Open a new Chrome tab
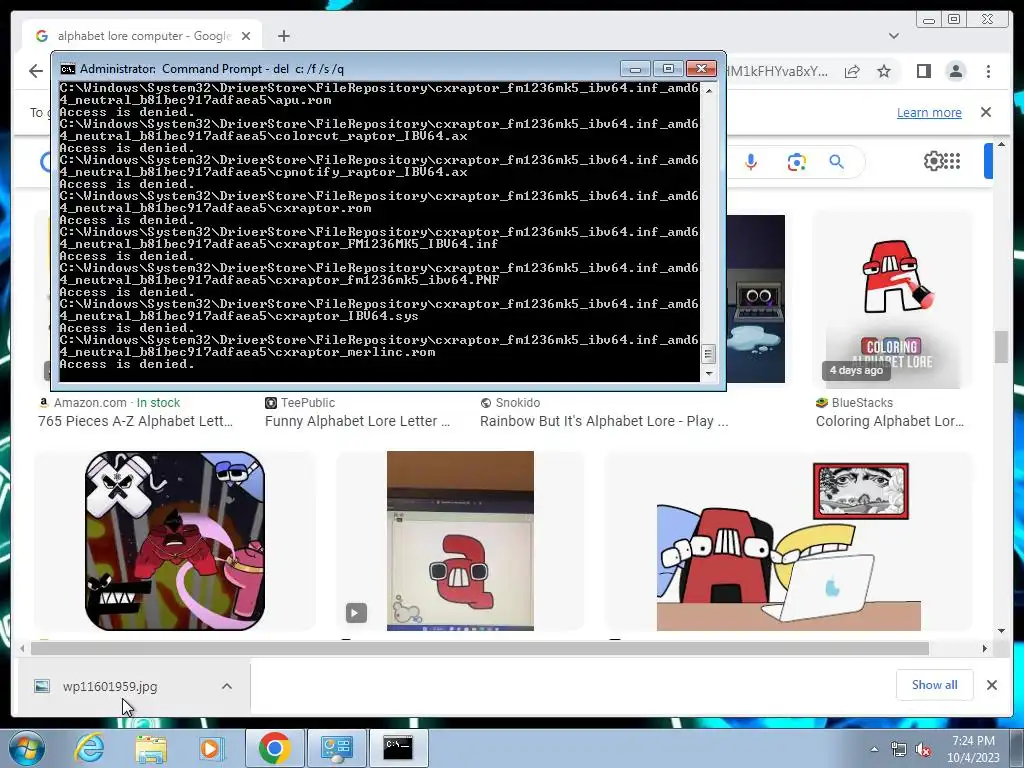 click(x=283, y=36)
